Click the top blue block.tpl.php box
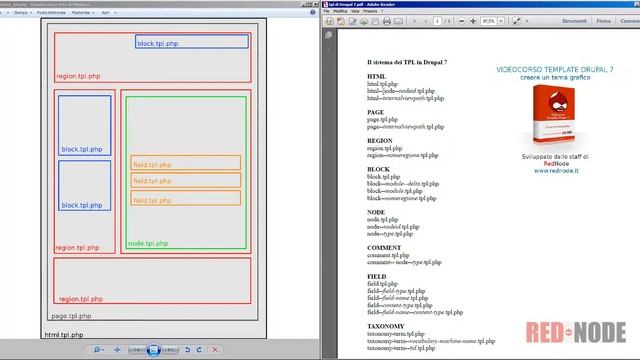640x360 pixels. (192, 42)
